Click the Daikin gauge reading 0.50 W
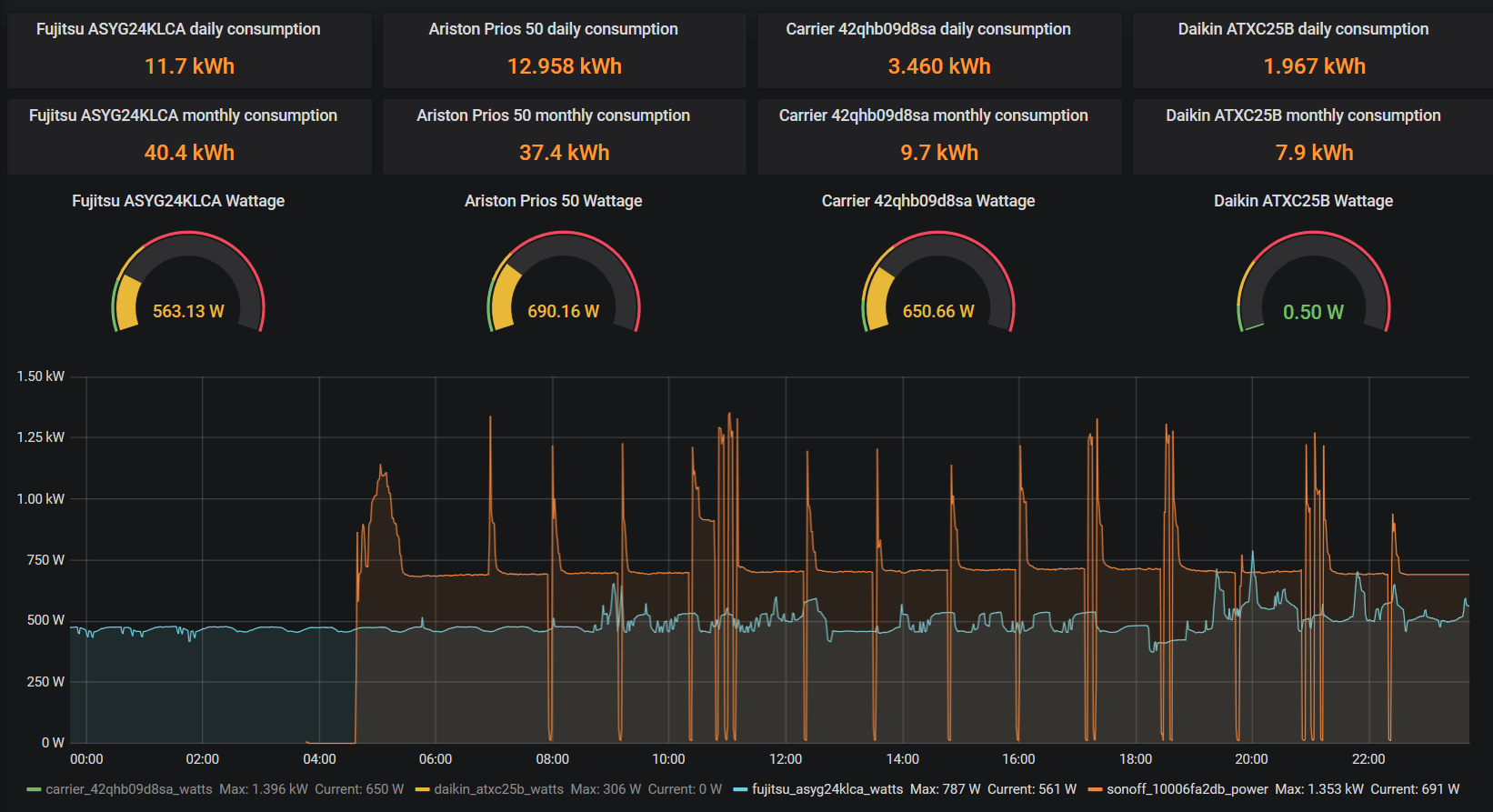The height and width of the screenshot is (812, 1493). [1313, 312]
